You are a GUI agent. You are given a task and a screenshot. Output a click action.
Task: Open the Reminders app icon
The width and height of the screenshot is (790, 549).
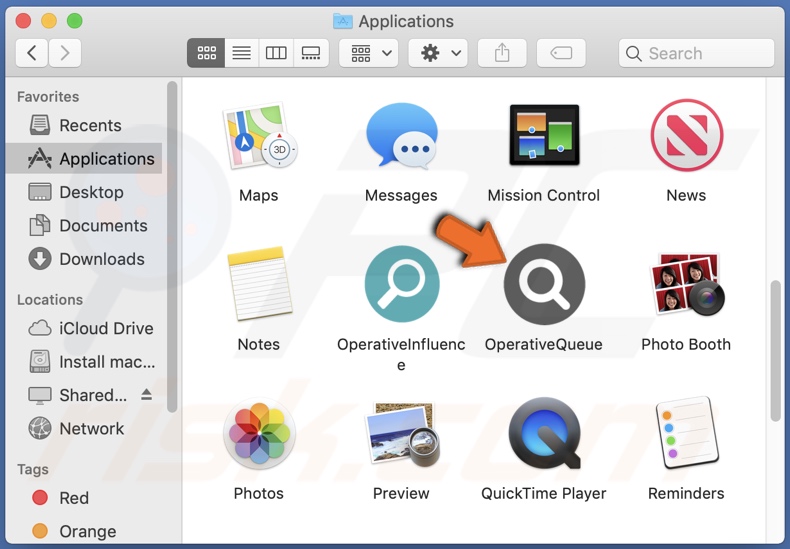pyautogui.click(x=687, y=433)
